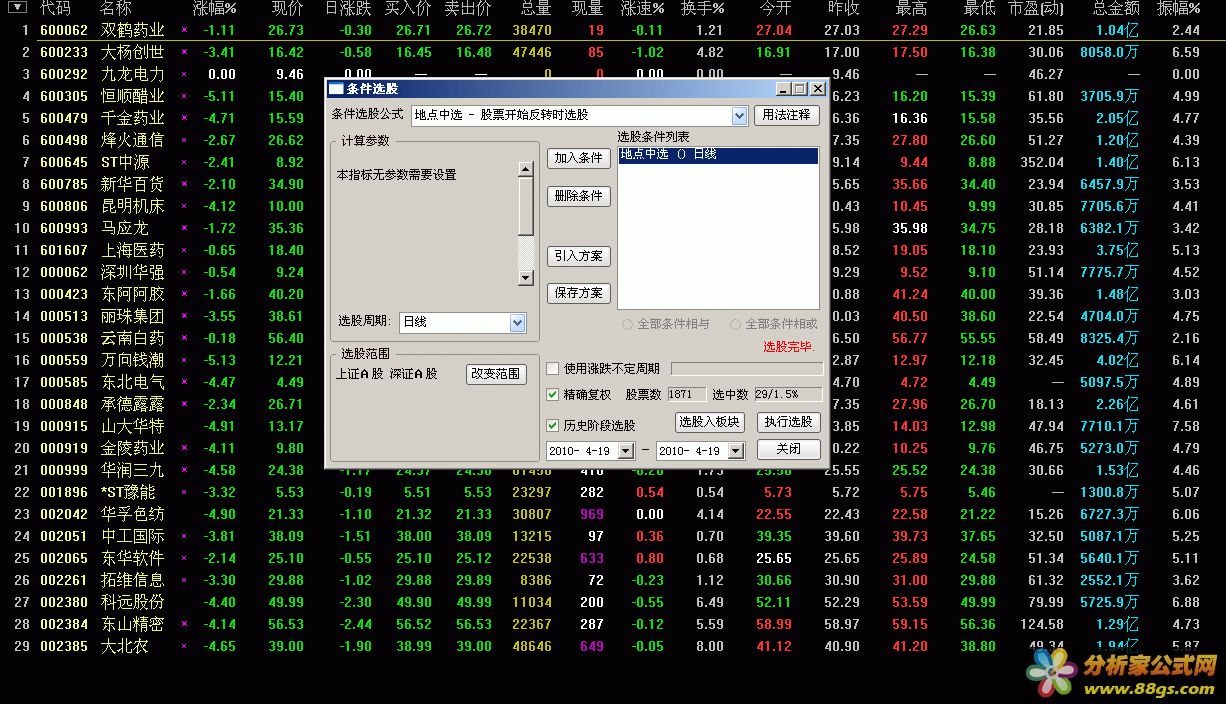Sort by 最高 column header

(911, 8)
